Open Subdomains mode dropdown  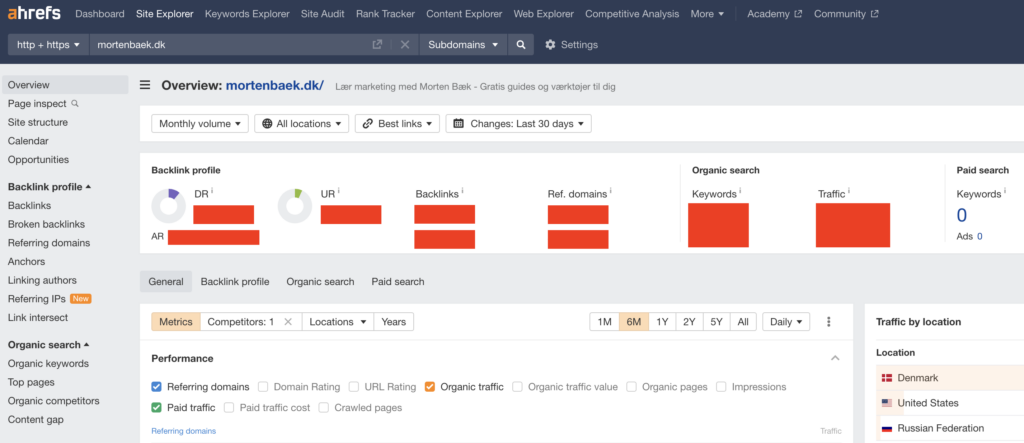(x=464, y=44)
